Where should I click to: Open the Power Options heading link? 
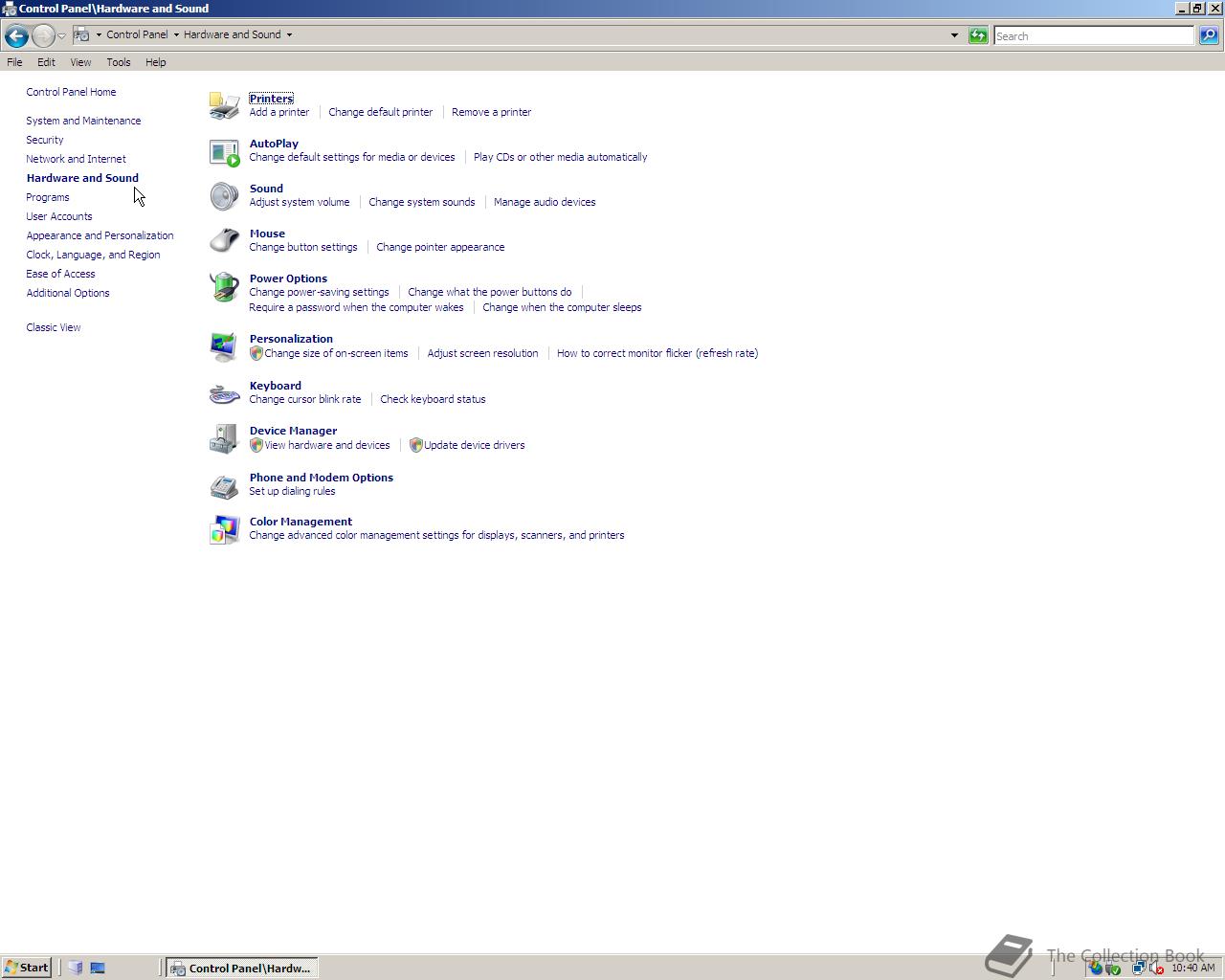click(x=288, y=278)
